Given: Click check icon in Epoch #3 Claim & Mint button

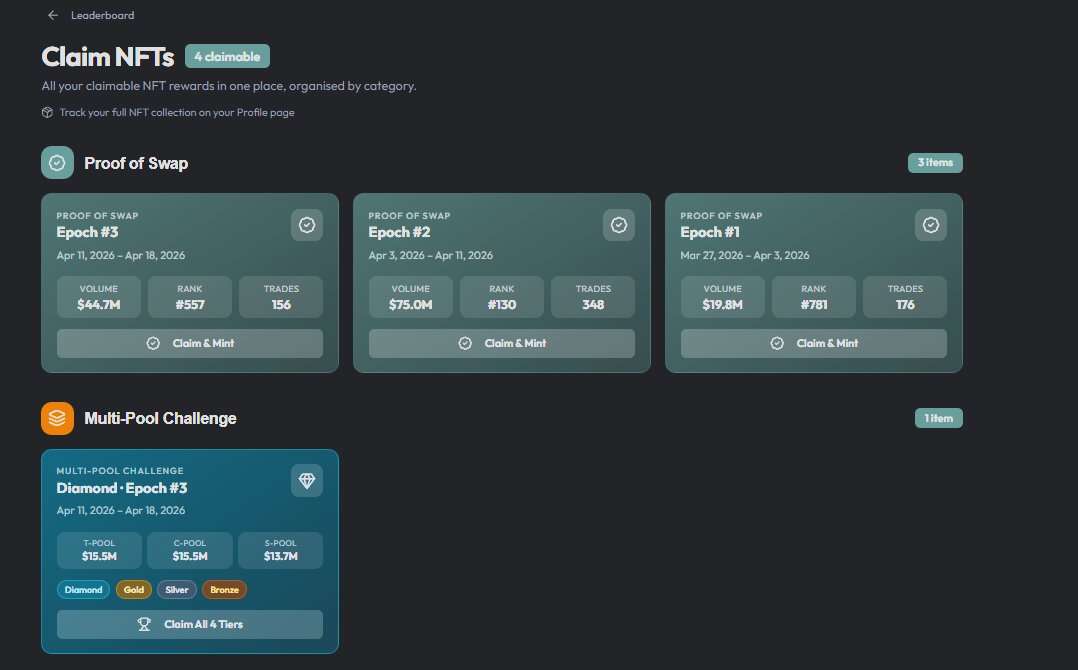Looking at the screenshot, I should (153, 343).
